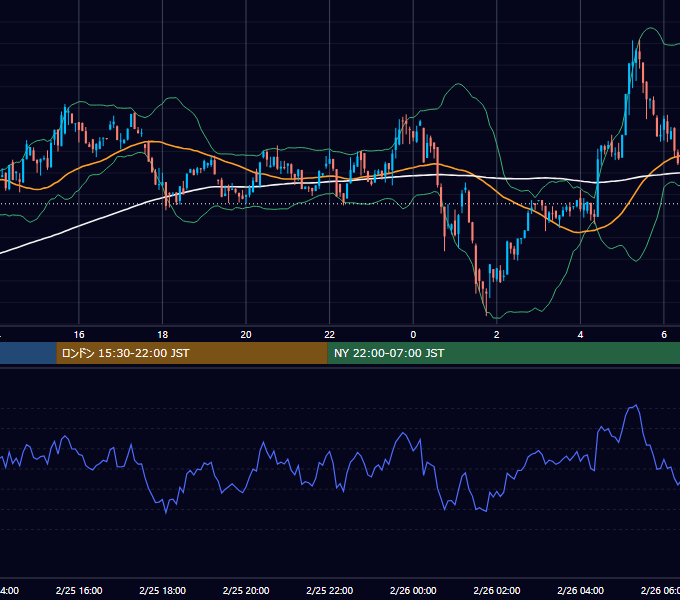Click hour label 6 on price chart axis
The image size is (680, 600).
(x=664, y=335)
